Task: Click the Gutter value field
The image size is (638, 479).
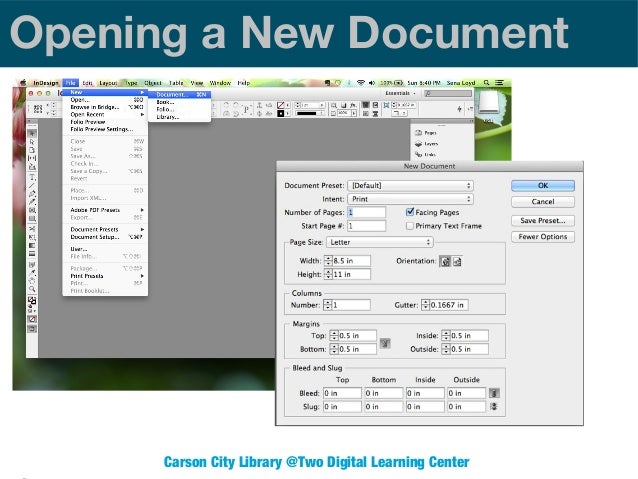Action: tap(449, 305)
